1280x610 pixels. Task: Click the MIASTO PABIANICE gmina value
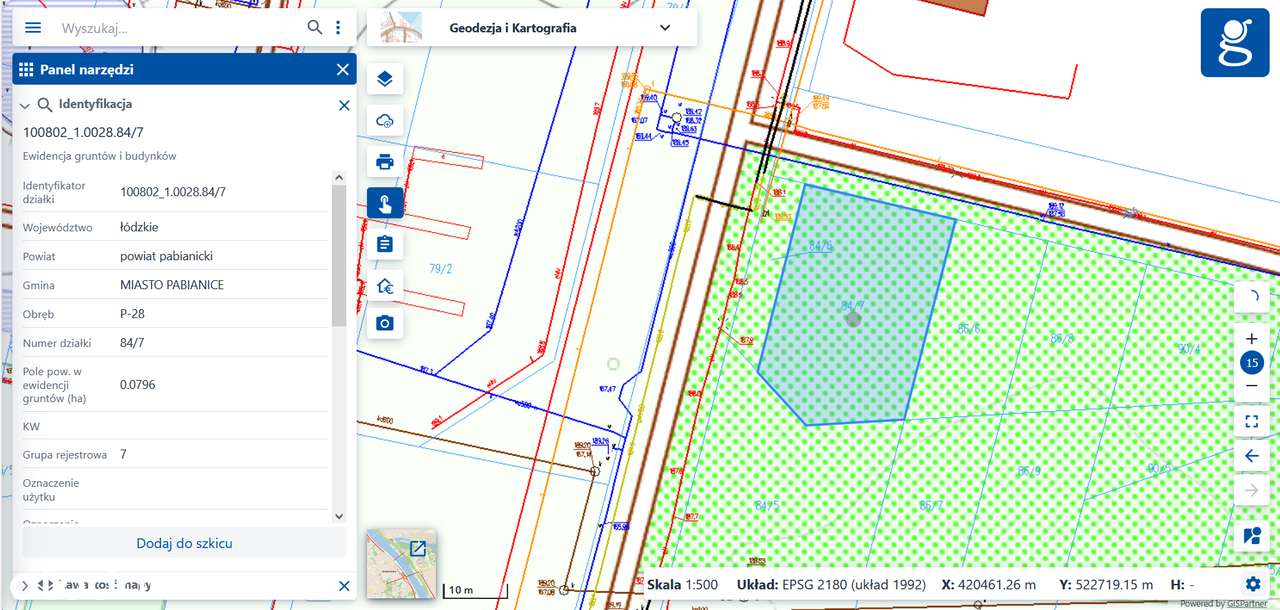(x=172, y=285)
